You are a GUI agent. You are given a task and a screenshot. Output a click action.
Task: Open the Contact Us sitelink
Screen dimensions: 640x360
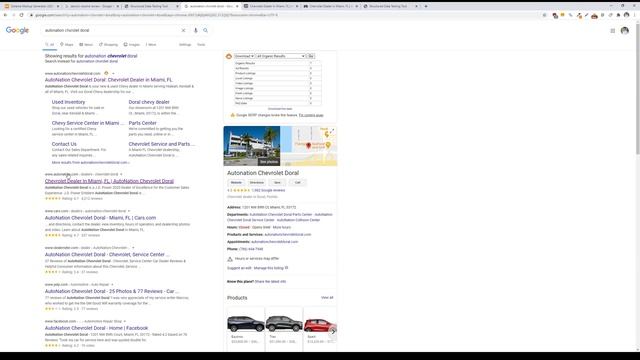(x=64, y=144)
